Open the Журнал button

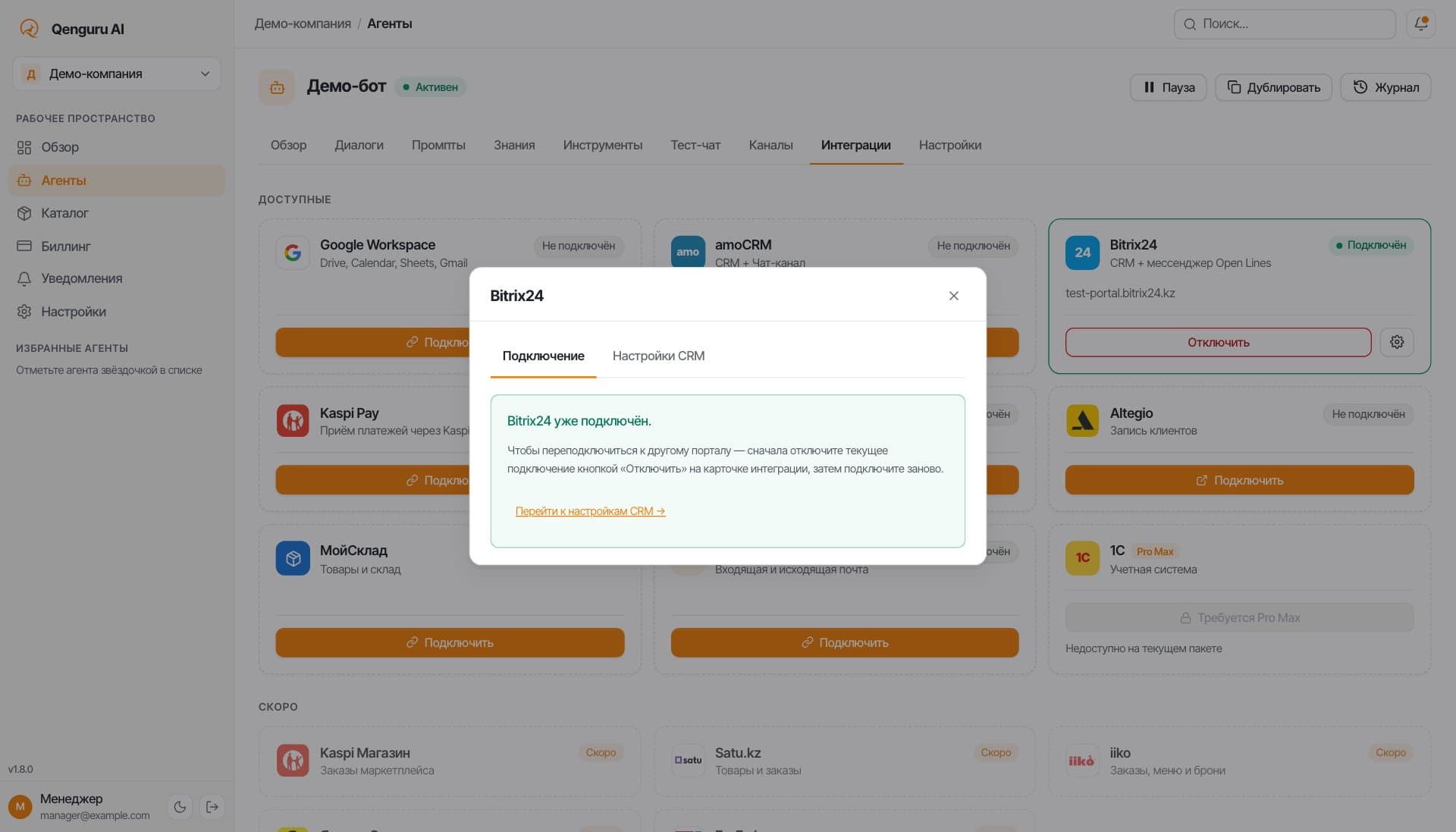point(1385,87)
